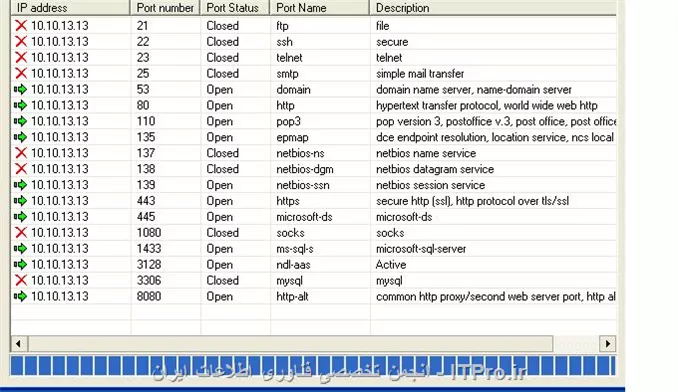Click 'netbios session service' description
Viewport: 678px width, 392px height.
click(430, 185)
